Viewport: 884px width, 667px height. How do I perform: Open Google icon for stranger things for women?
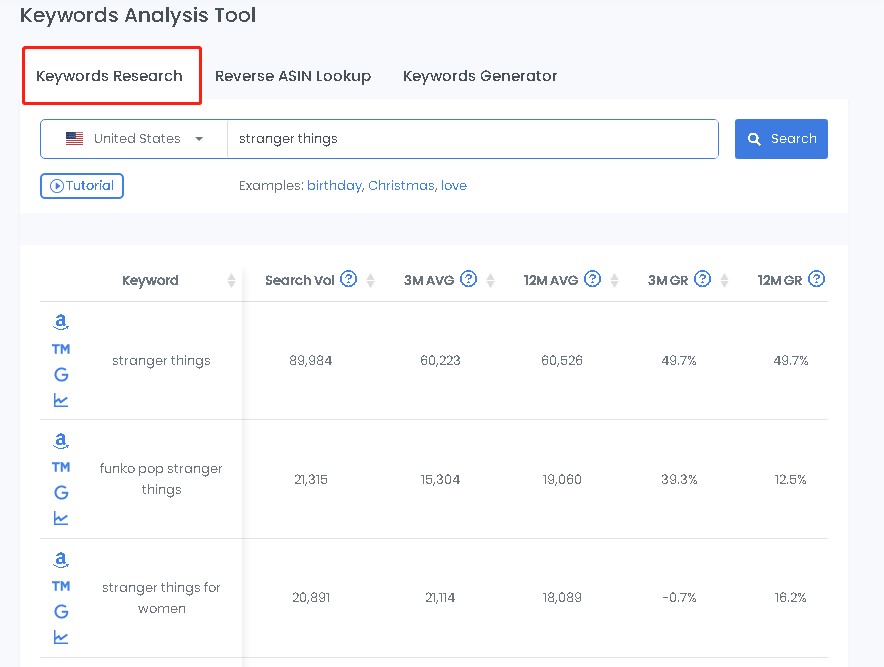tap(61, 612)
